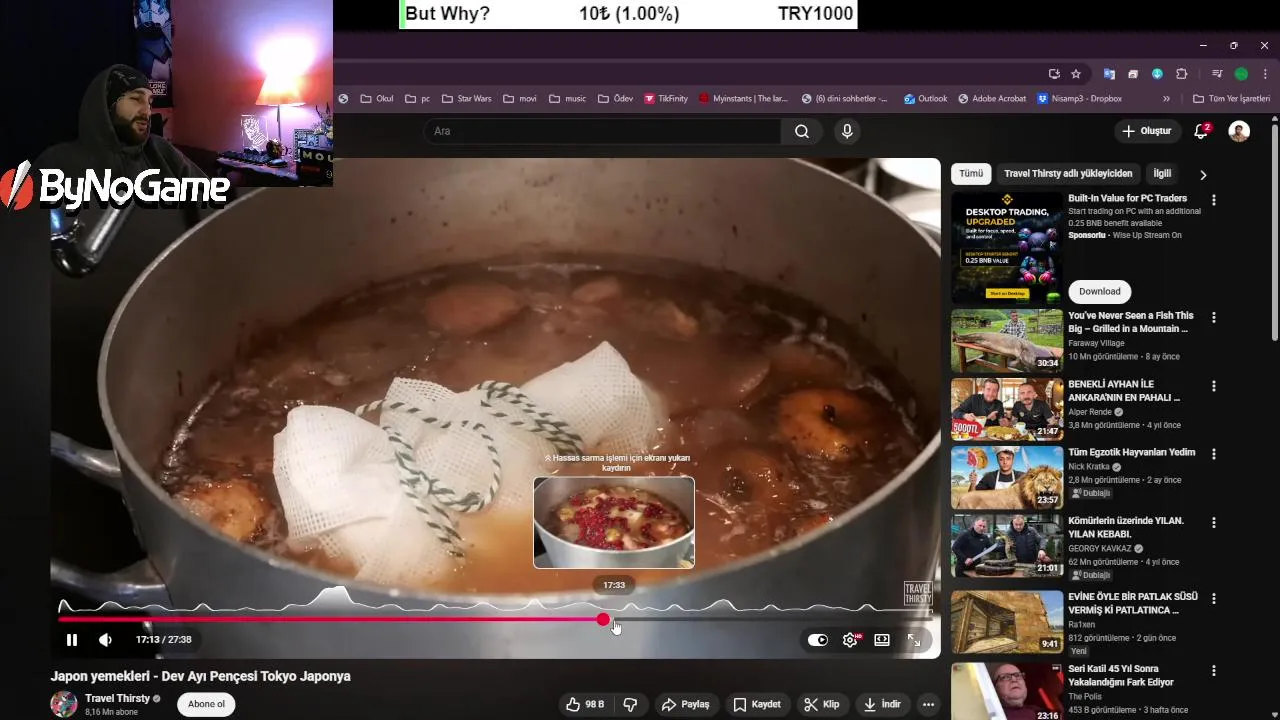This screenshot has width=1280, height=720.
Task: Bookmark this page with the star icon
Action: tap(1076, 74)
